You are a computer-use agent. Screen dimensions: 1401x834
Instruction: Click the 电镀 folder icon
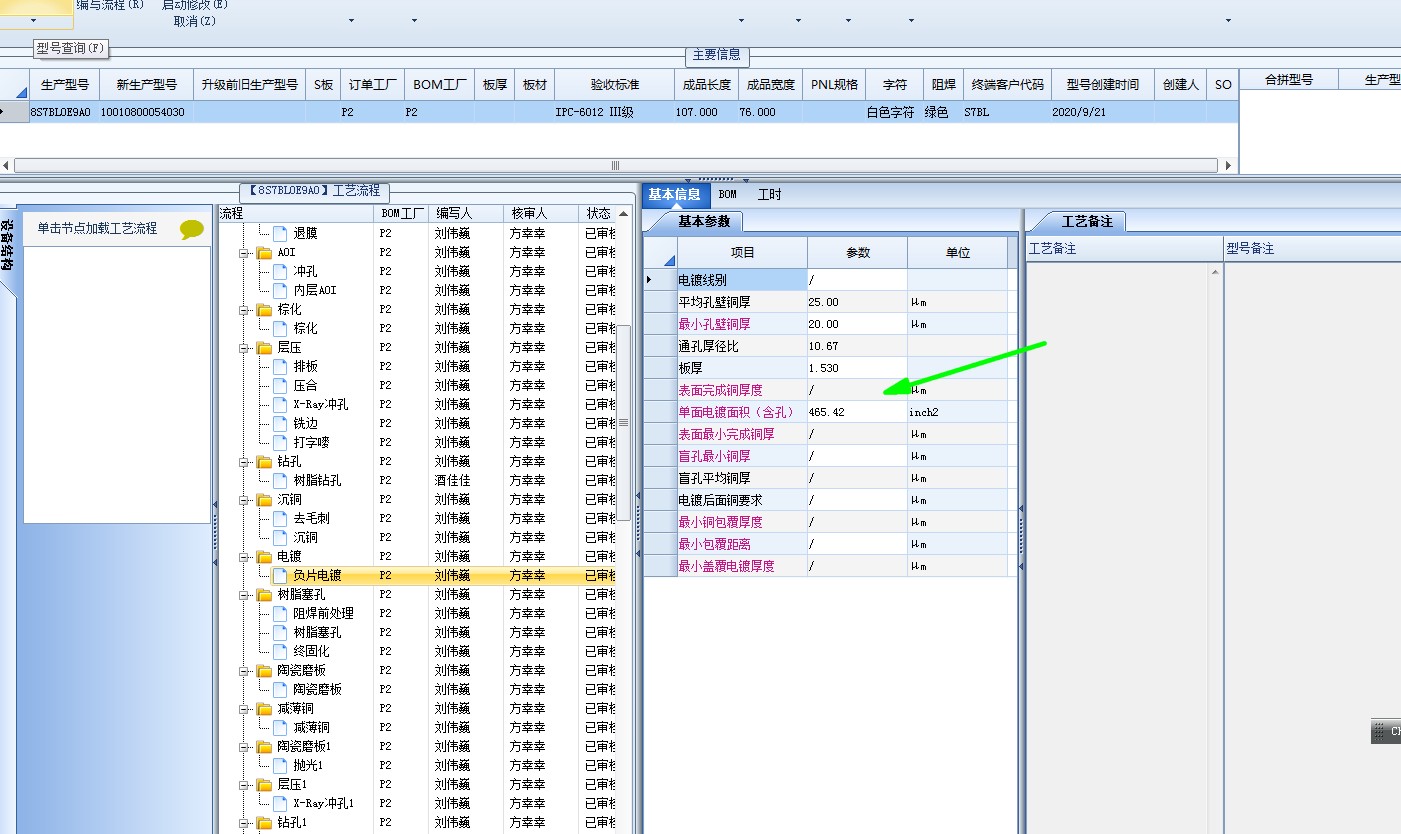click(x=264, y=557)
